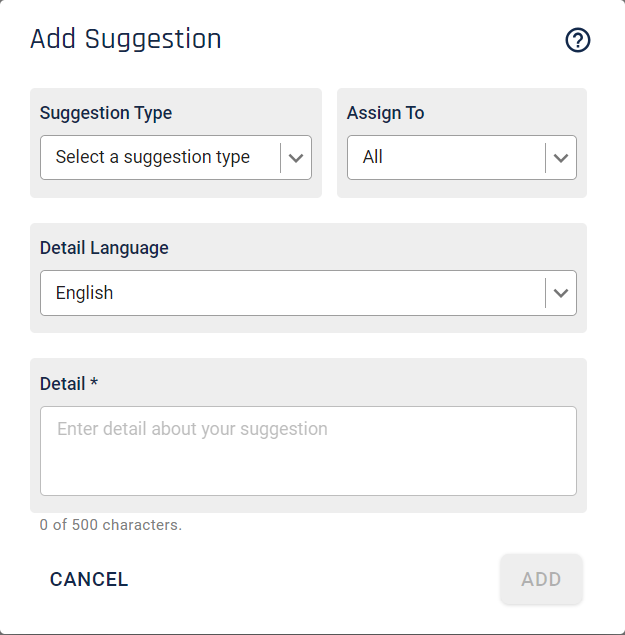The image size is (625, 635).
Task: Open the help question mark icon
Action: click(578, 40)
